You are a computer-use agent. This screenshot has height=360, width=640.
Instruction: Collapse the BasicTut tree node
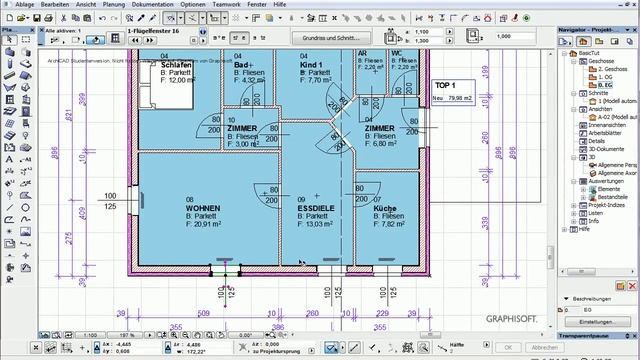tap(564, 53)
